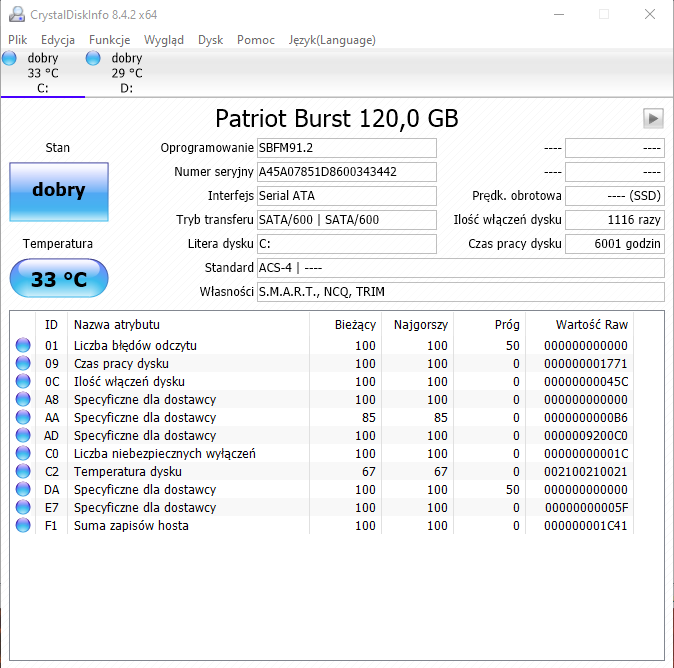Click status orb of attribute C2 row
The width and height of the screenshot is (674, 668).
point(23,472)
